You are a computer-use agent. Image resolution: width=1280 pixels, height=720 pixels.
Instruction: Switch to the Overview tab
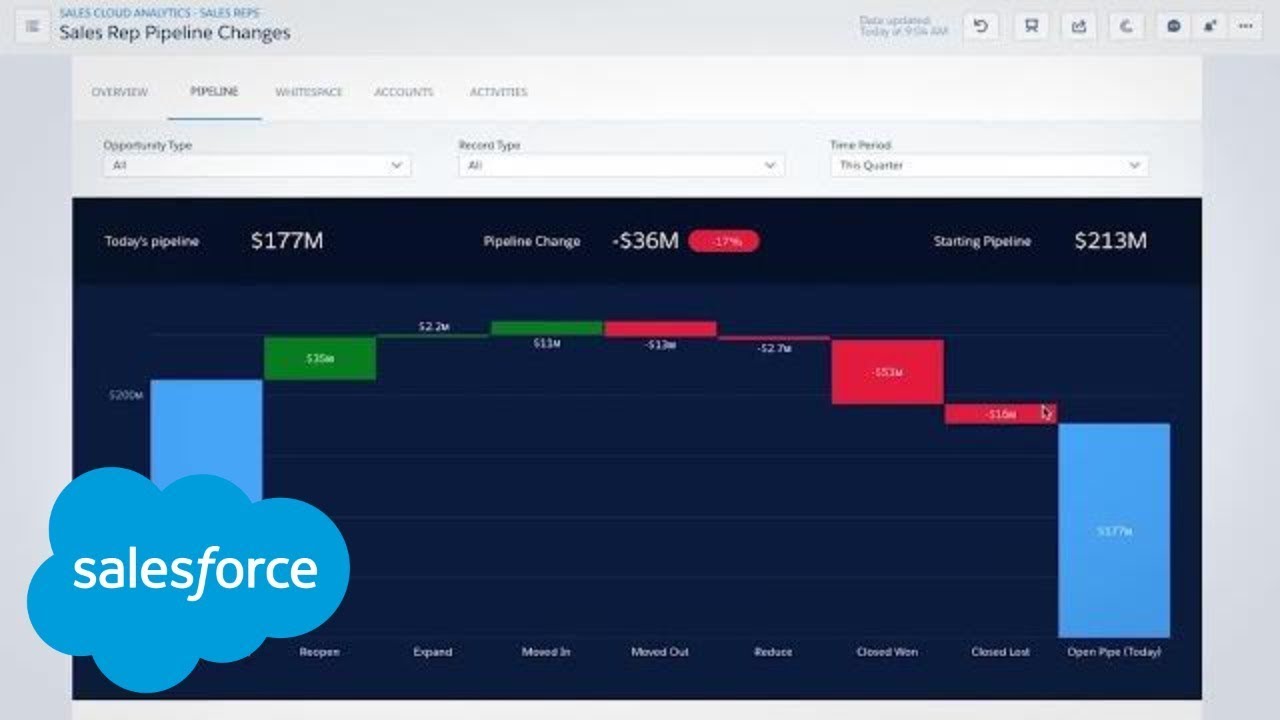120,92
